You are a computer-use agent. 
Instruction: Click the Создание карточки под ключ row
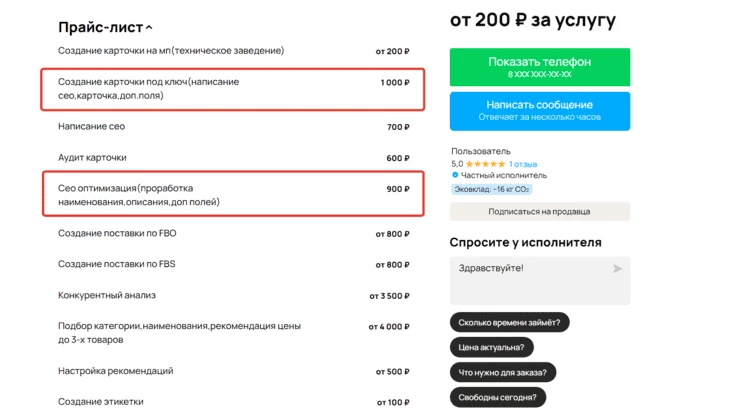coord(233,89)
